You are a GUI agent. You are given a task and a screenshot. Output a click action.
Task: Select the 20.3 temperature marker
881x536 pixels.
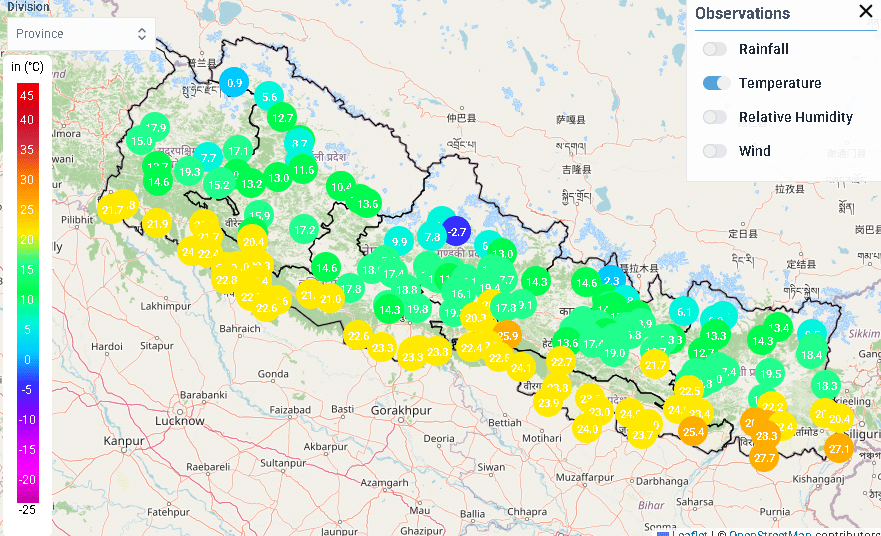click(475, 318)
